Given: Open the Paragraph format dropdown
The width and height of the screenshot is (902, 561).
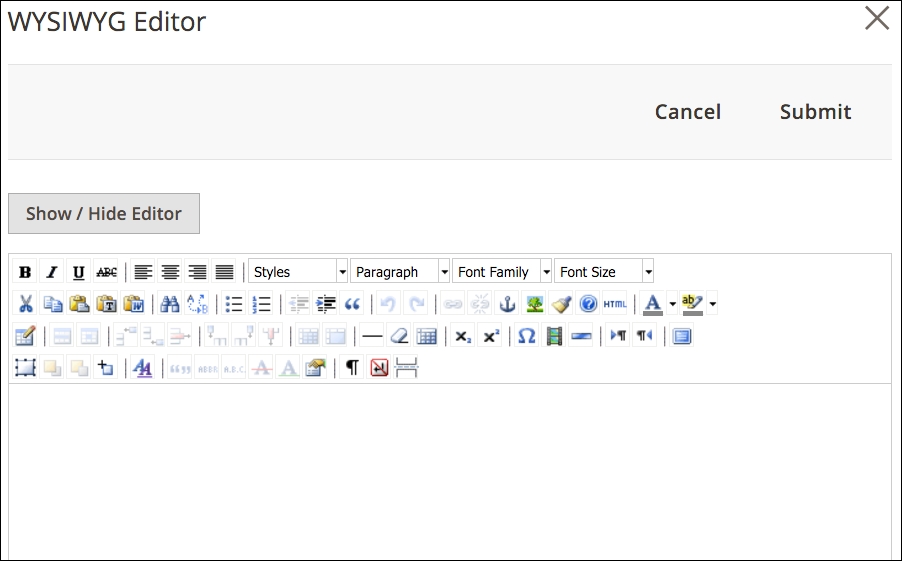Looking at the screenshot, I should tap(400, 272).
